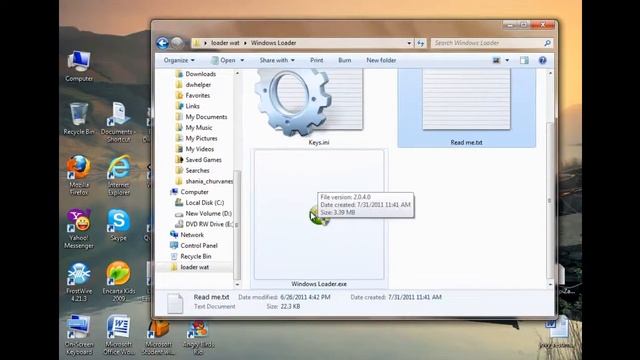Screen dimensions: 640x360
Task: Click the refresh button beside address bar
Action: 420,43
